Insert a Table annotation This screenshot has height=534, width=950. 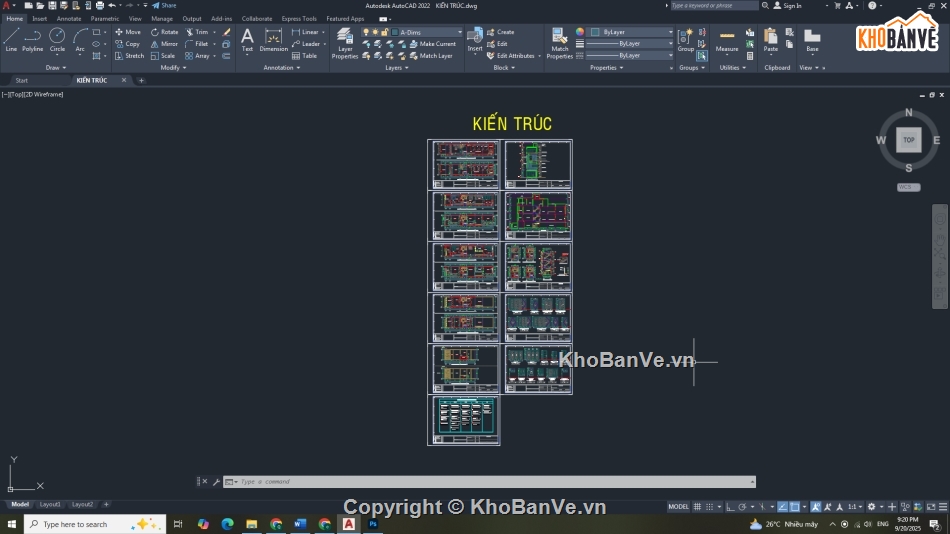tap(304, 56)
